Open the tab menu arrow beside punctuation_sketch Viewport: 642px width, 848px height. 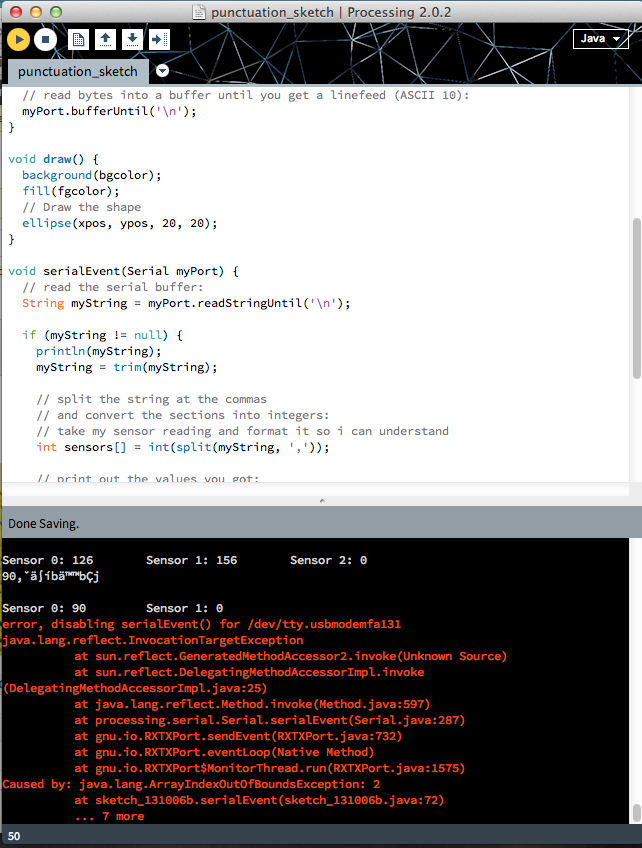163,71
